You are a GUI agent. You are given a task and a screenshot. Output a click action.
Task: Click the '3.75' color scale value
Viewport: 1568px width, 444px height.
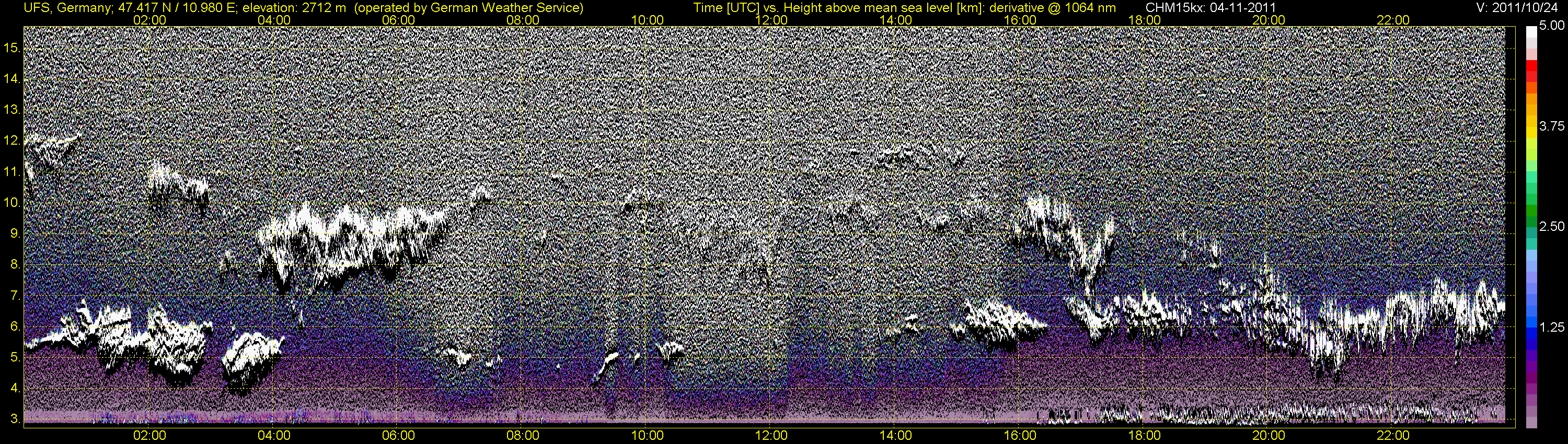point(1551,126)
